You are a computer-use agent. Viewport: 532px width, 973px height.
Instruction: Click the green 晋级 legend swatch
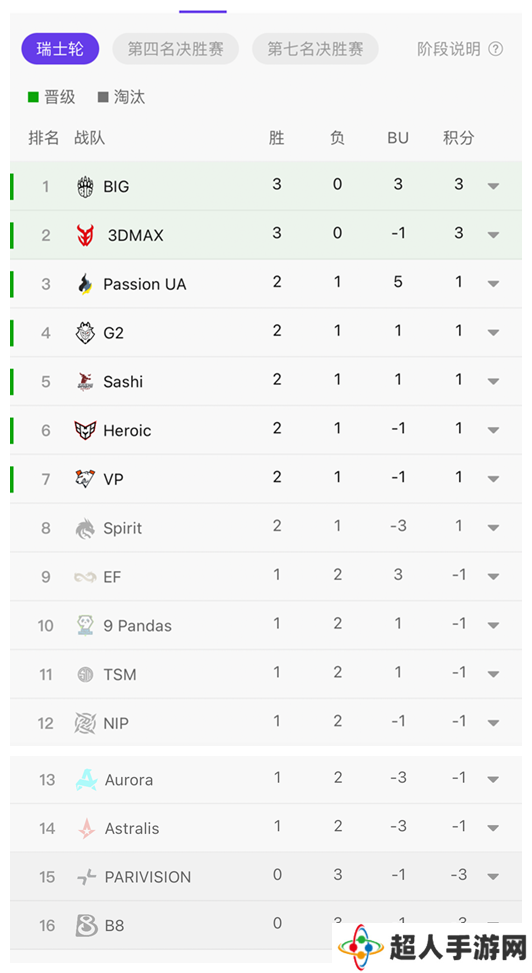click(x=34, y=97)
